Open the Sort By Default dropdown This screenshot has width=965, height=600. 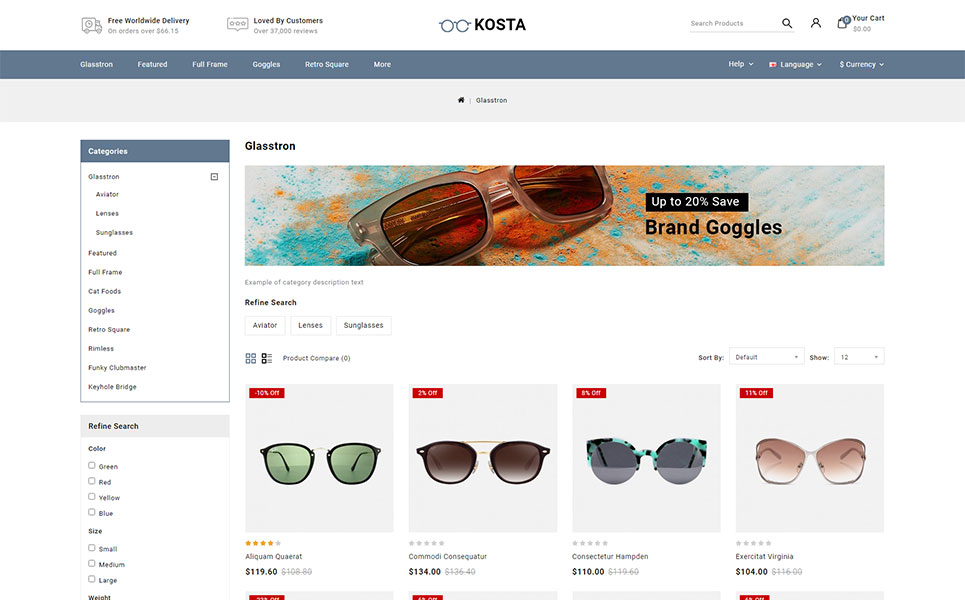click(x=766, y=357)
